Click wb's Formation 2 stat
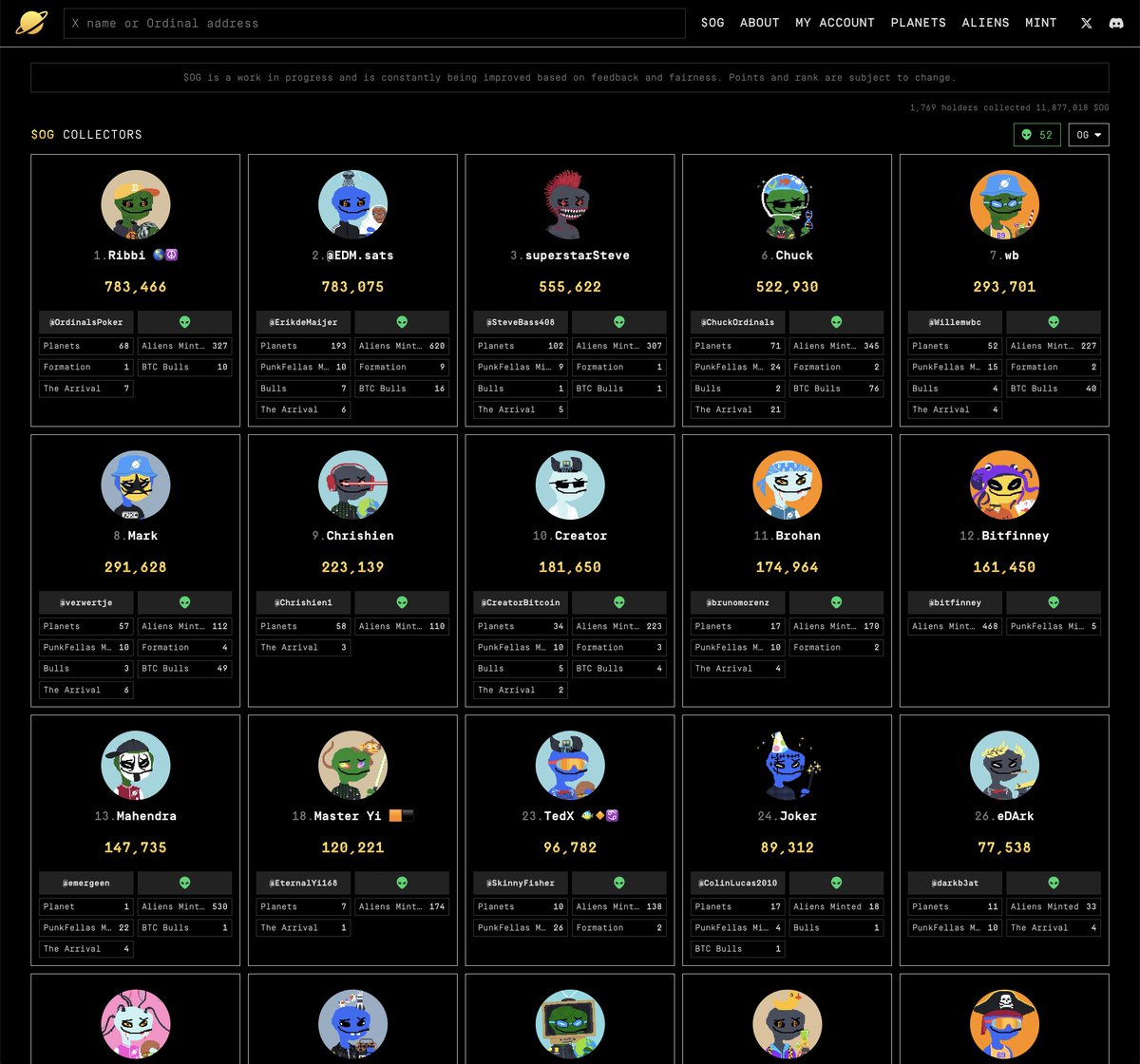This screenshot has width=1140, height=1064. [1054, 367]
